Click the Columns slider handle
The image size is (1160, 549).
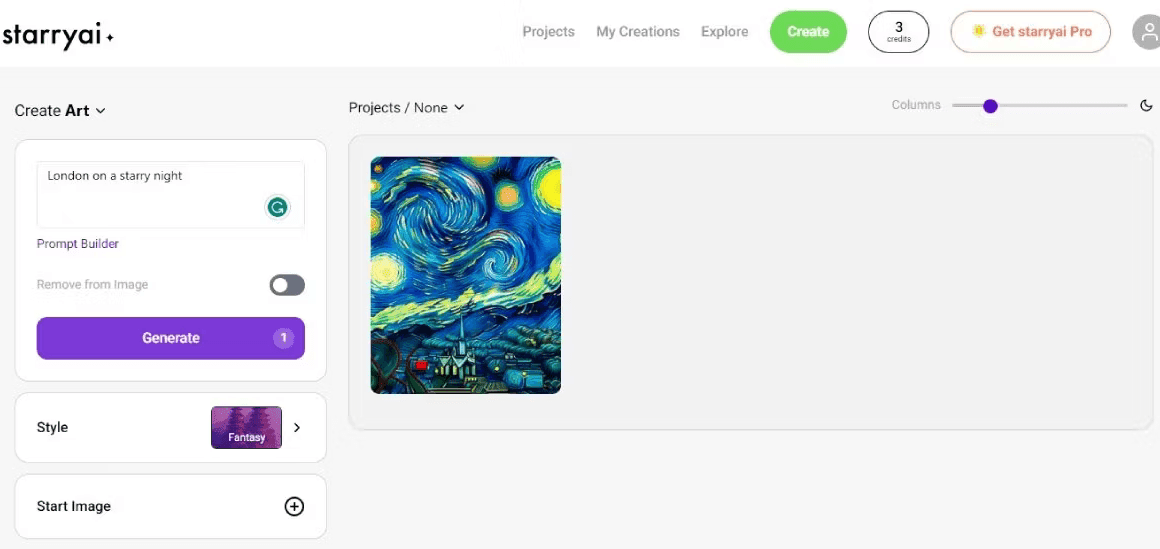991,106
